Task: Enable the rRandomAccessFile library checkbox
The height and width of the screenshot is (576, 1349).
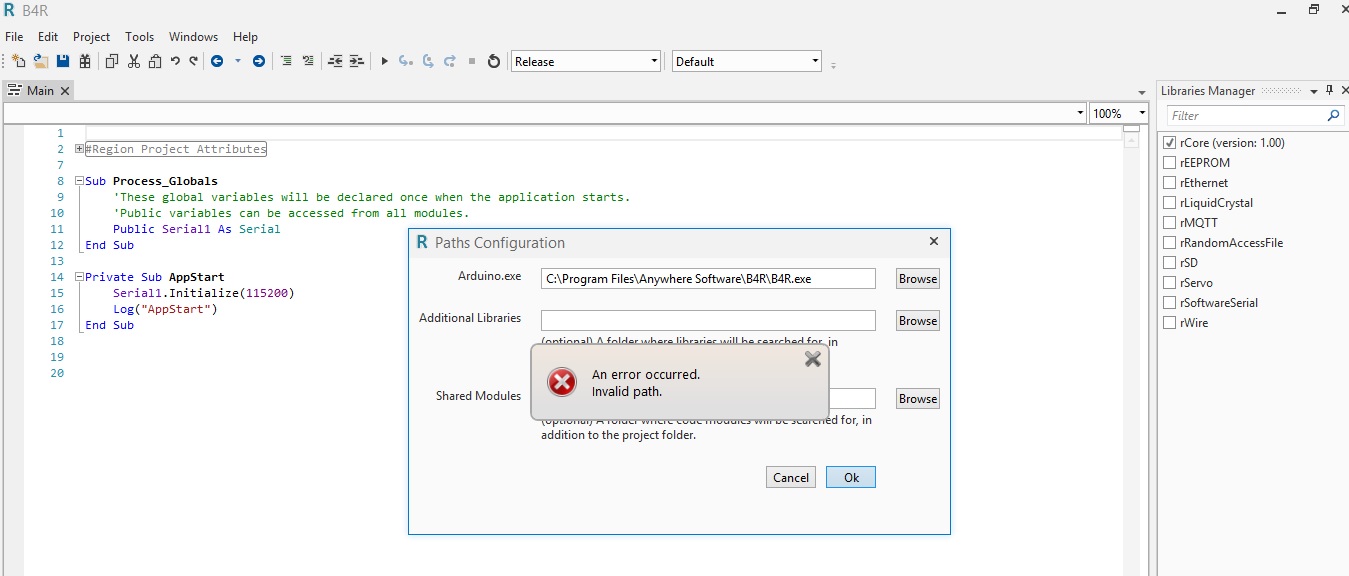Action: (x=1170, y=243)
